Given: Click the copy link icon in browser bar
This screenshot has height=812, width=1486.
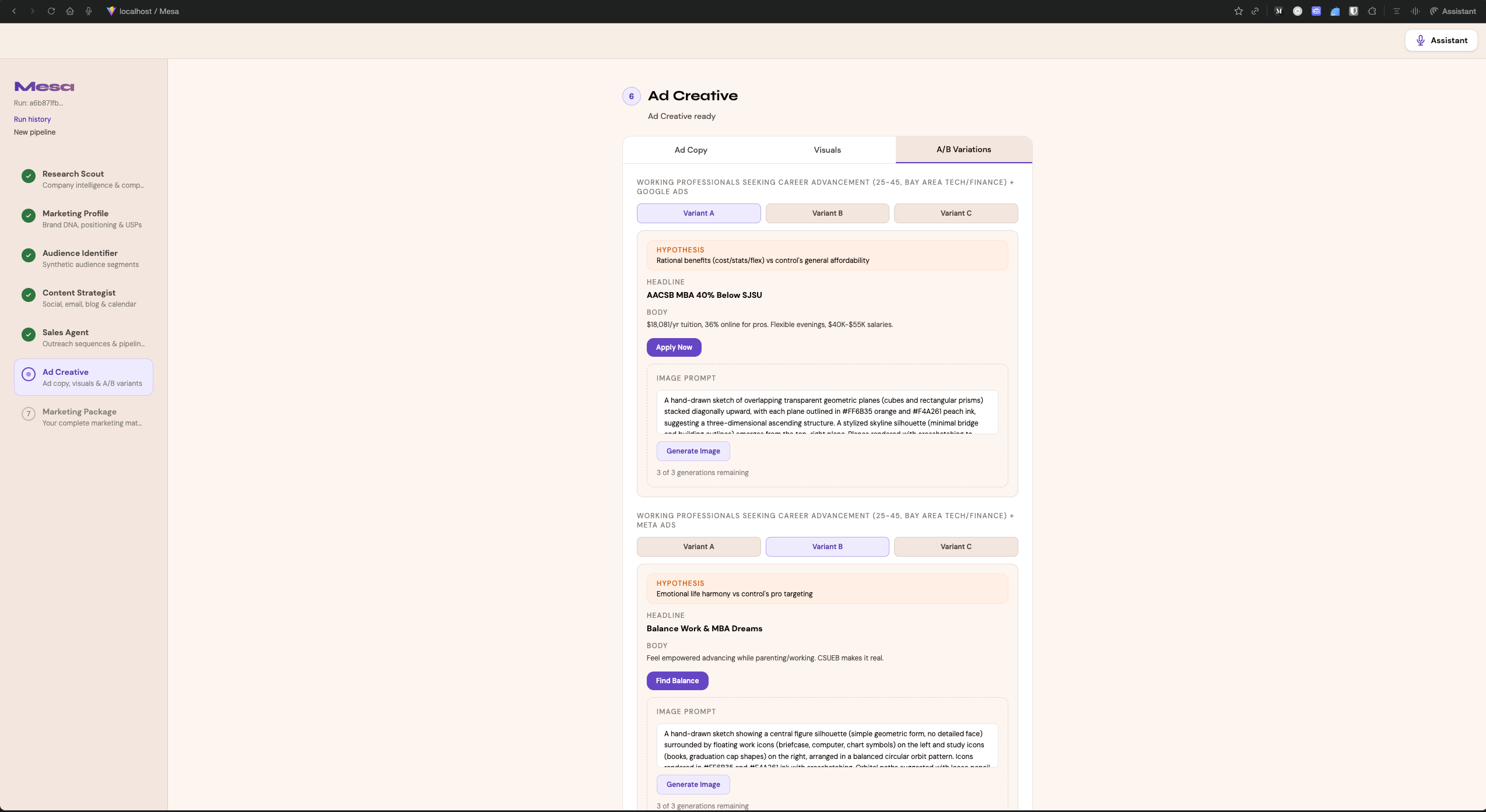Looking at the screenshot, I should point(1255,11).
